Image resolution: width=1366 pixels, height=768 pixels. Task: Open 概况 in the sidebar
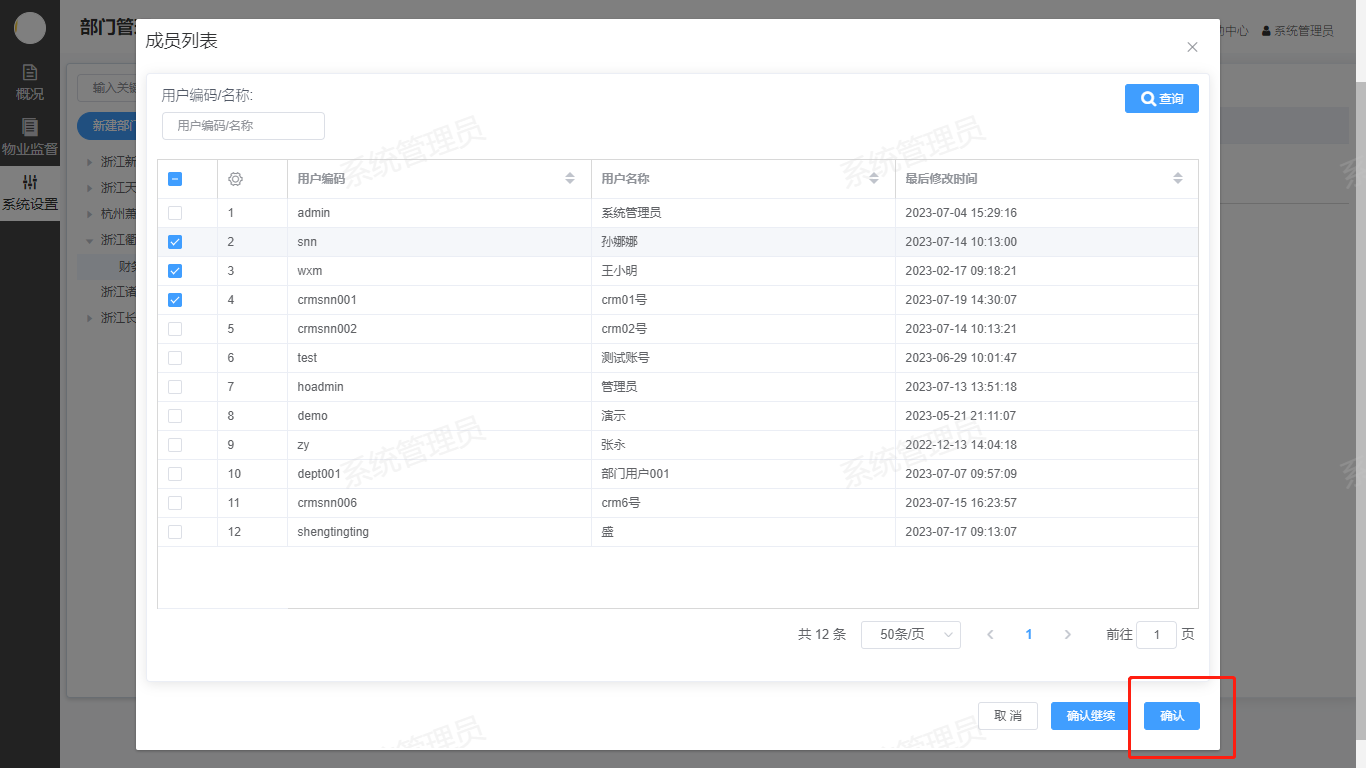30,82
